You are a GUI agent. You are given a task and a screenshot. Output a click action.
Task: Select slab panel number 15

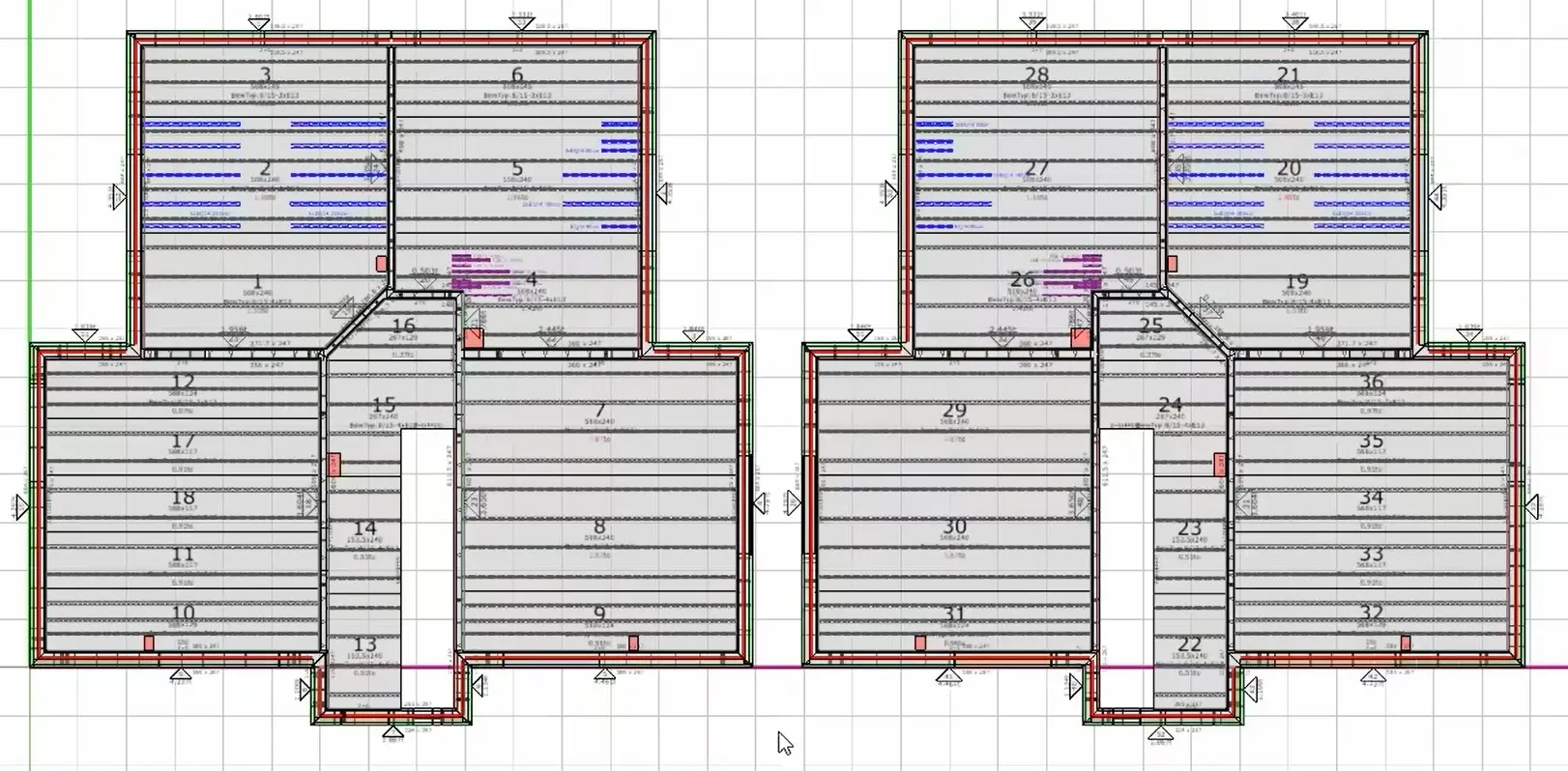click(384, 405)
